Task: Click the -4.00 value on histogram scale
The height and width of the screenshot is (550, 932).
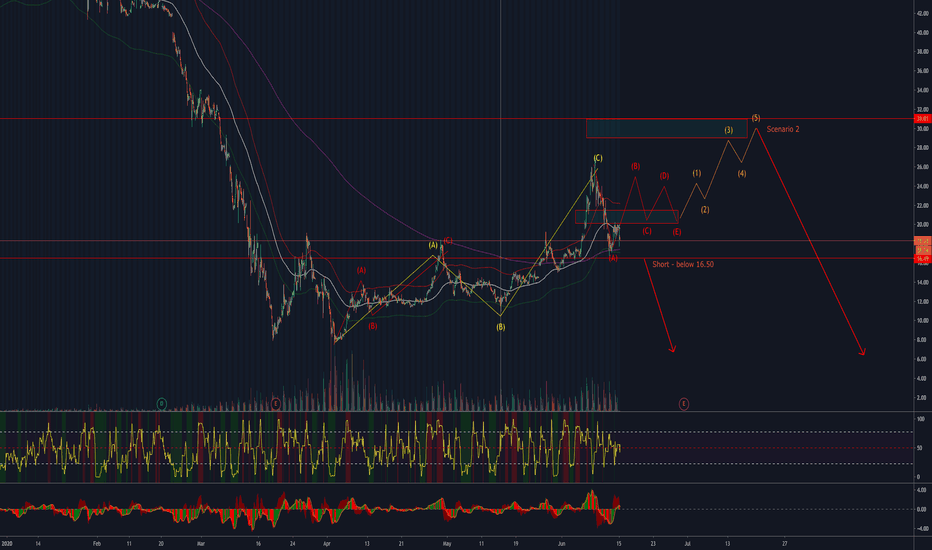Action: click(x=921, y=528)
